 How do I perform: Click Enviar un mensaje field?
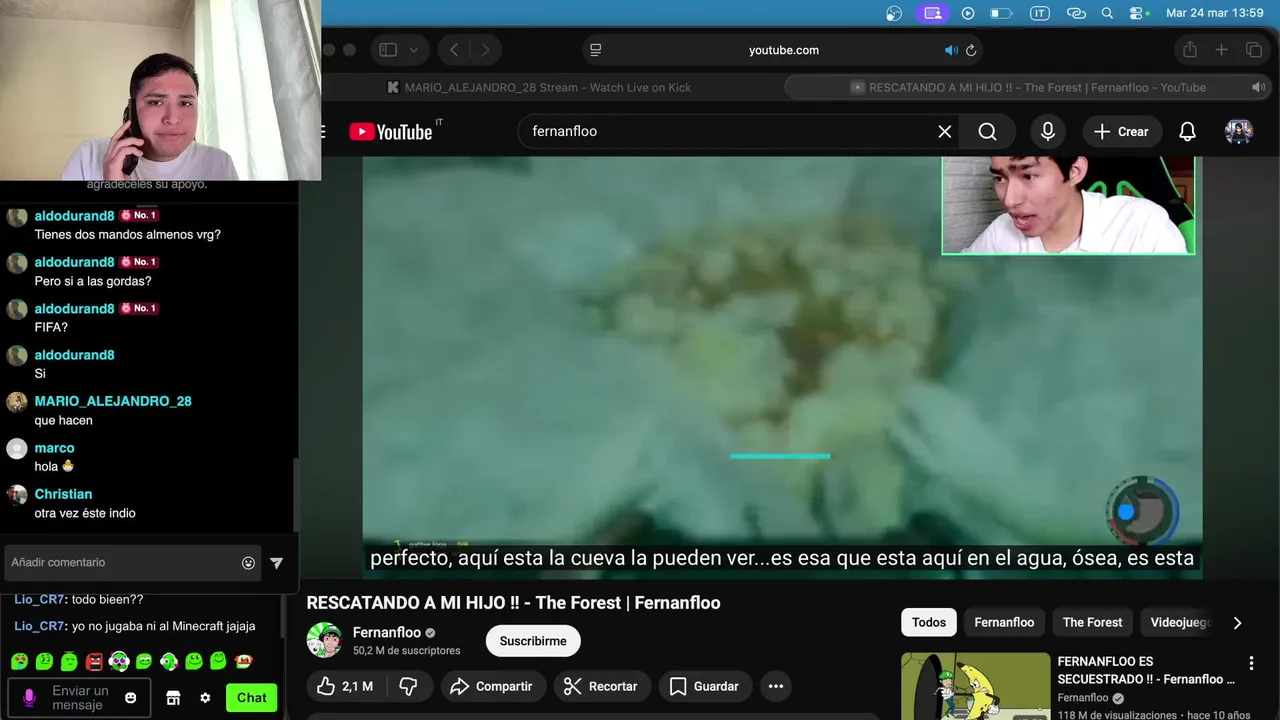(x=80, y=698)
